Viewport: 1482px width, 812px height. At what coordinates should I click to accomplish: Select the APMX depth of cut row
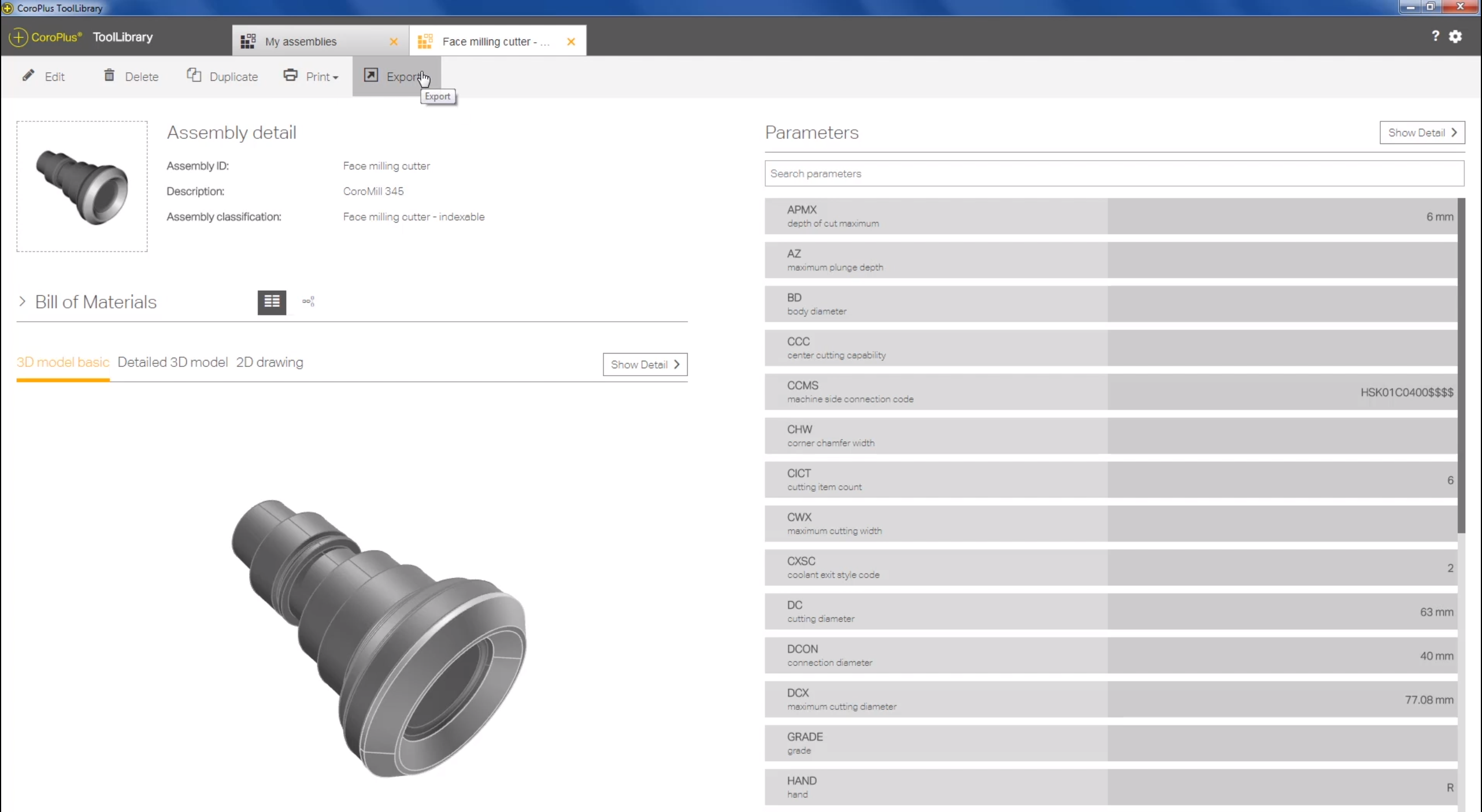1110,216
